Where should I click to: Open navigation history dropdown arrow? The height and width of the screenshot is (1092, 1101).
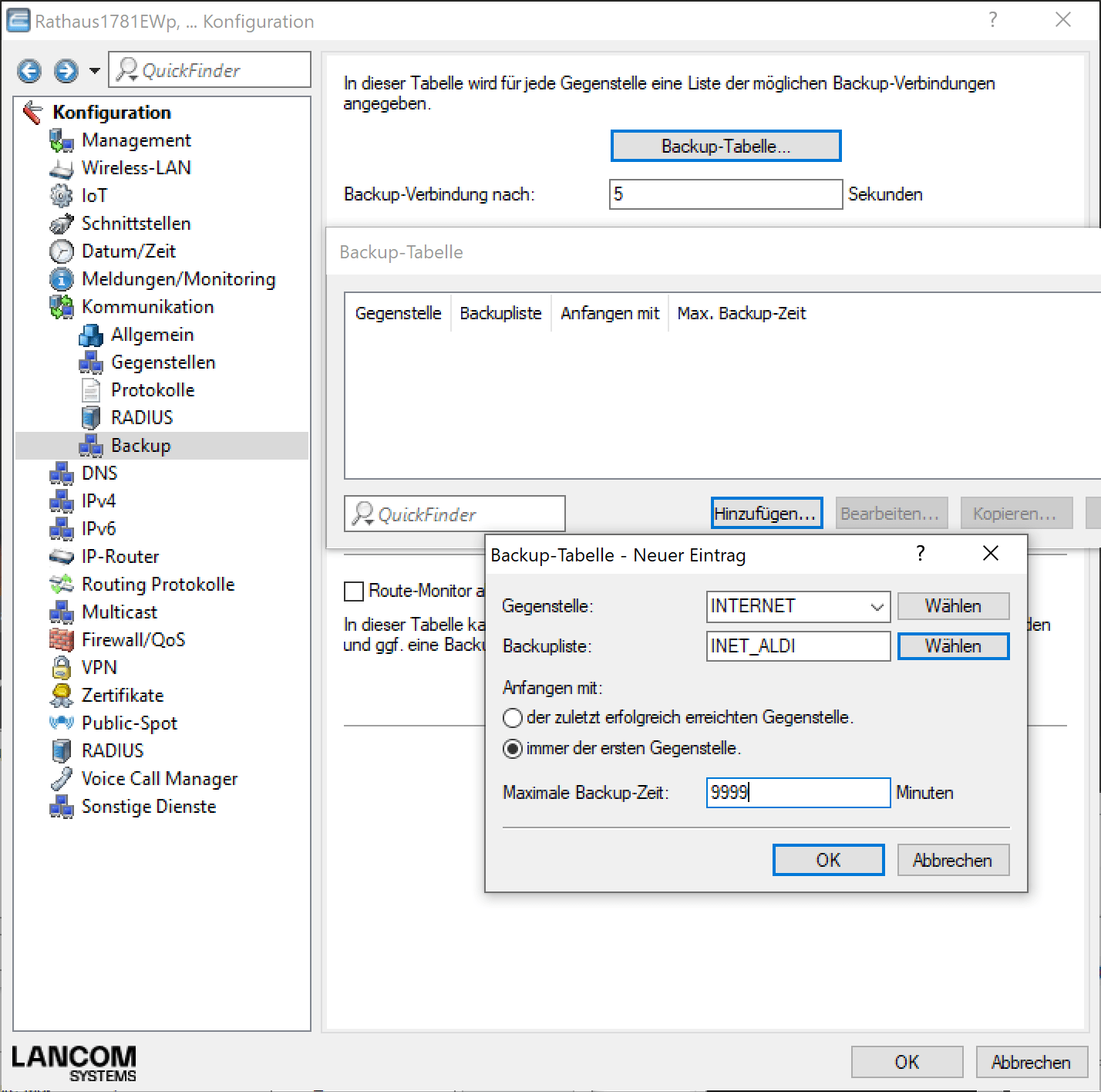coord(94,70)
